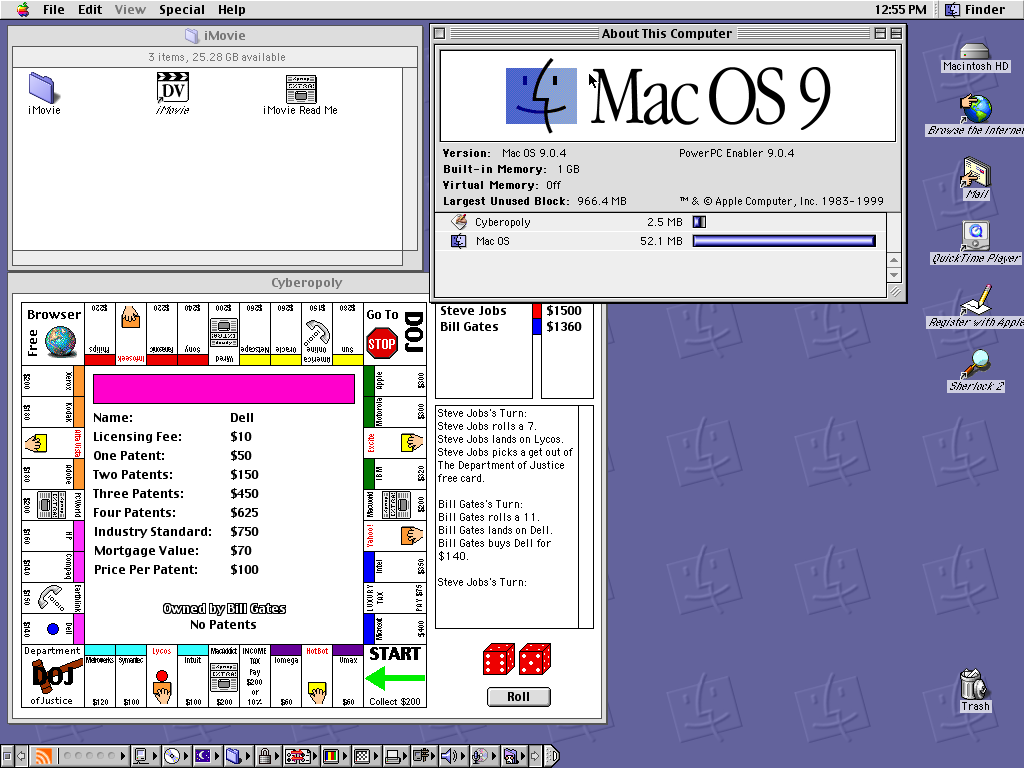Open the Edit menu

pyautogui.click(x=90, y=9)
